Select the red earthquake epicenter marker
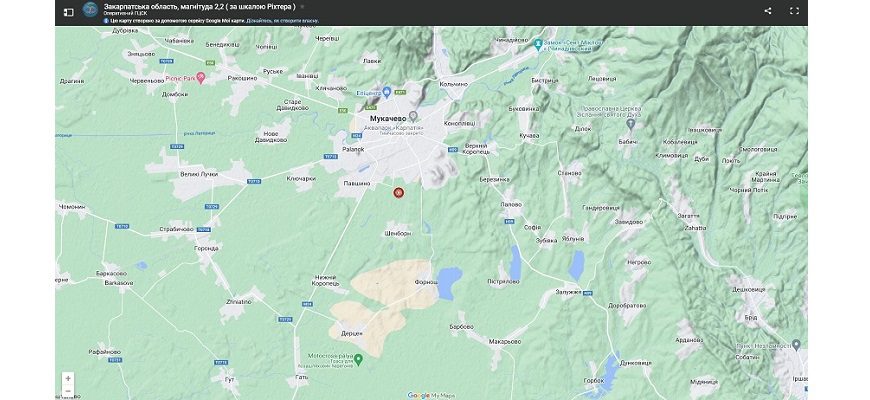Viewport: 870px width, 400px height. (398, 192)
